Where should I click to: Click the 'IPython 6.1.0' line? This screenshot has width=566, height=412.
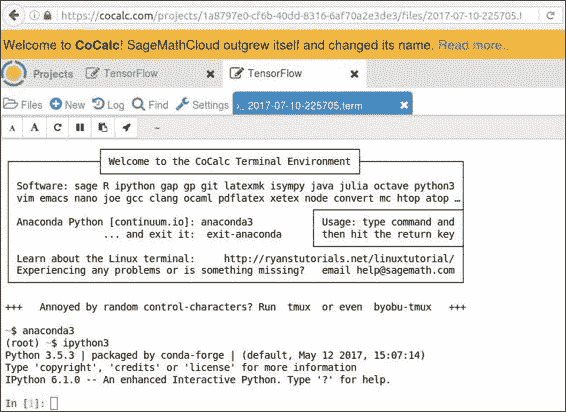198,380
